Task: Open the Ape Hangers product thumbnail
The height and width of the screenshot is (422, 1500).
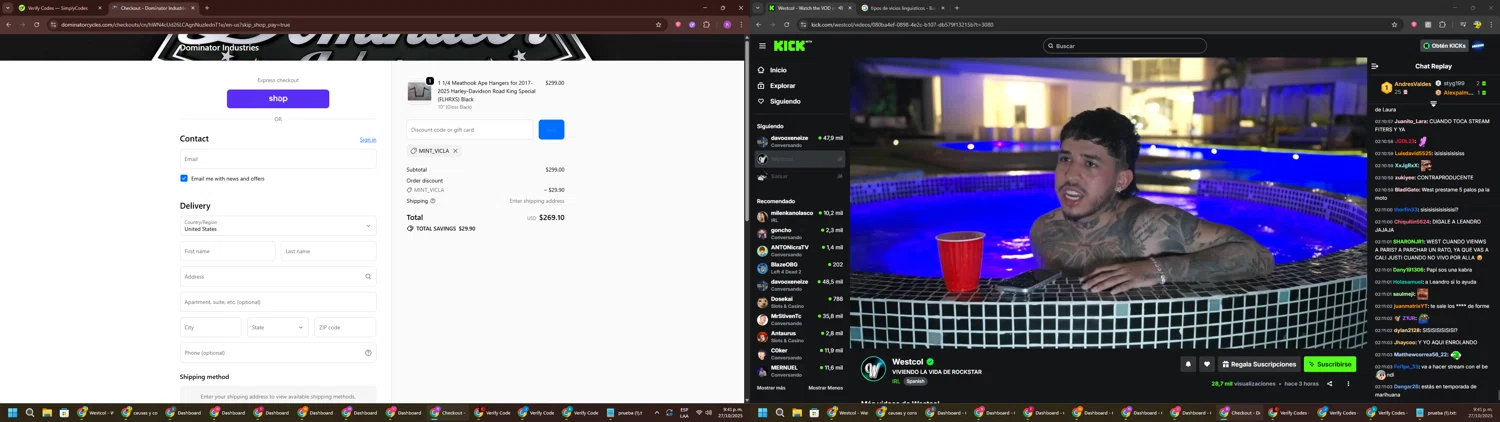Action: (x=419, y=92)
